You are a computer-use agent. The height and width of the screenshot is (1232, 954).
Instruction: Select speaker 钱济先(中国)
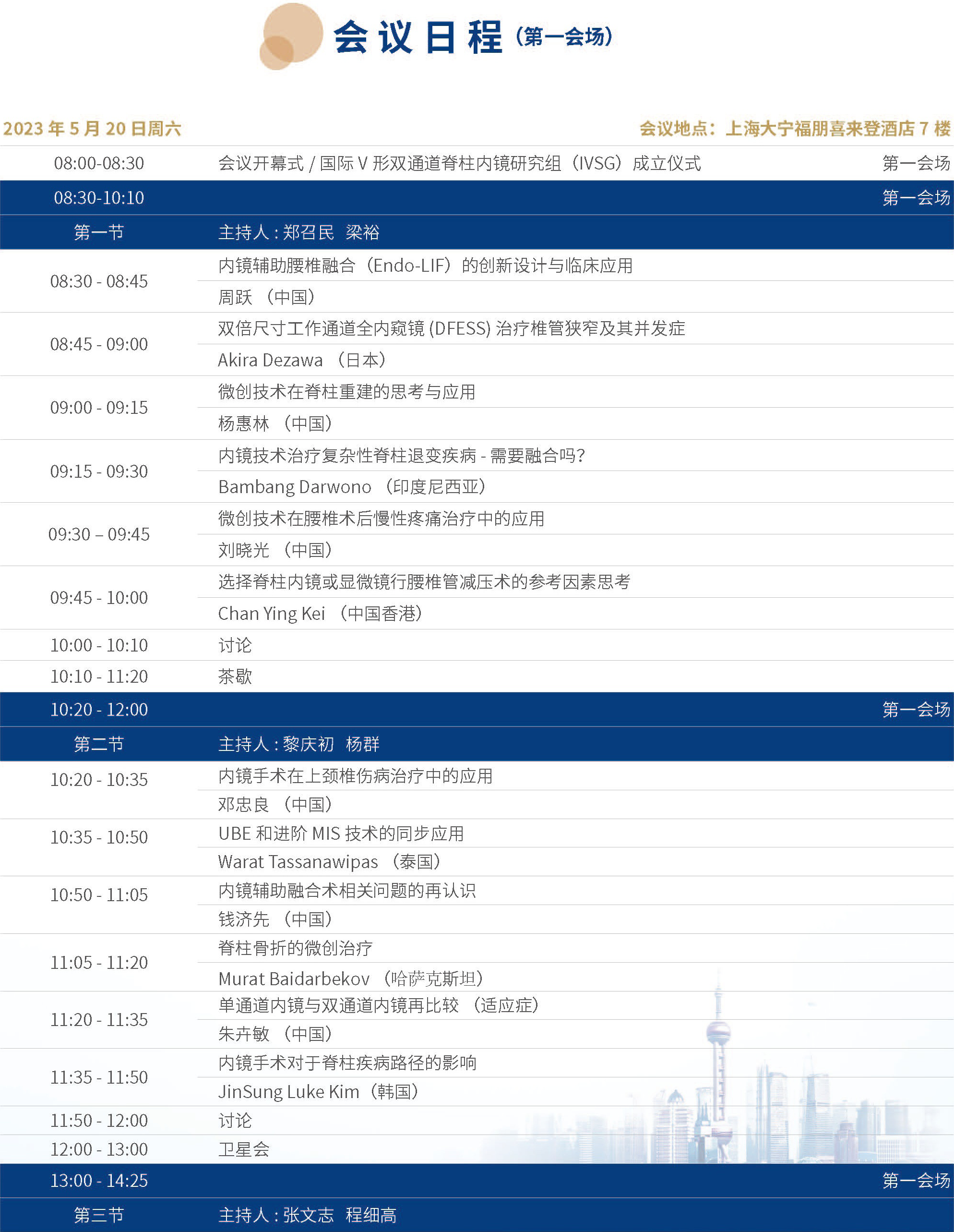[276, 919]
